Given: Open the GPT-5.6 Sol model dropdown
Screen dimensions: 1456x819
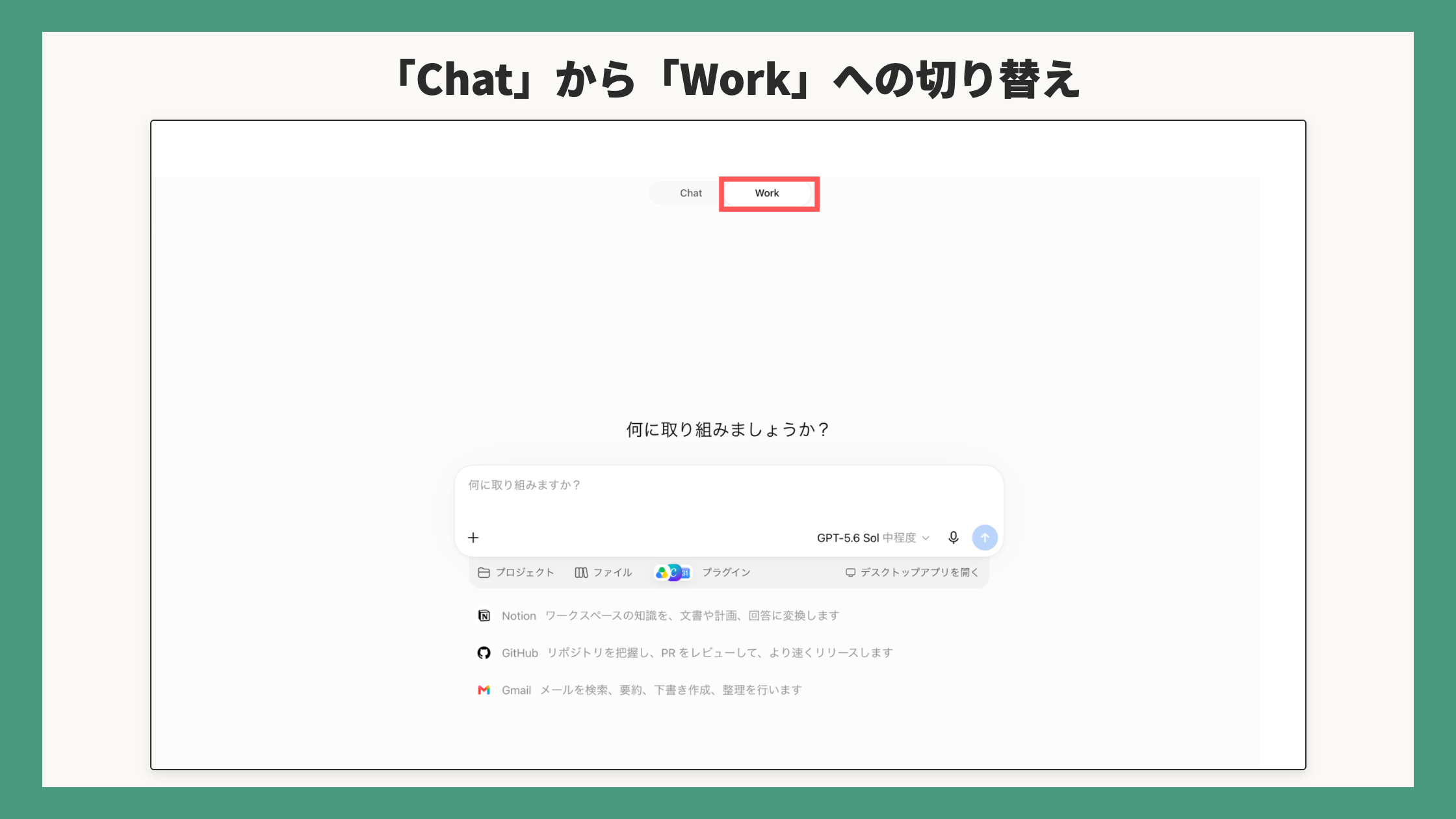Looking at the screenshot, I should click(873, 538).
